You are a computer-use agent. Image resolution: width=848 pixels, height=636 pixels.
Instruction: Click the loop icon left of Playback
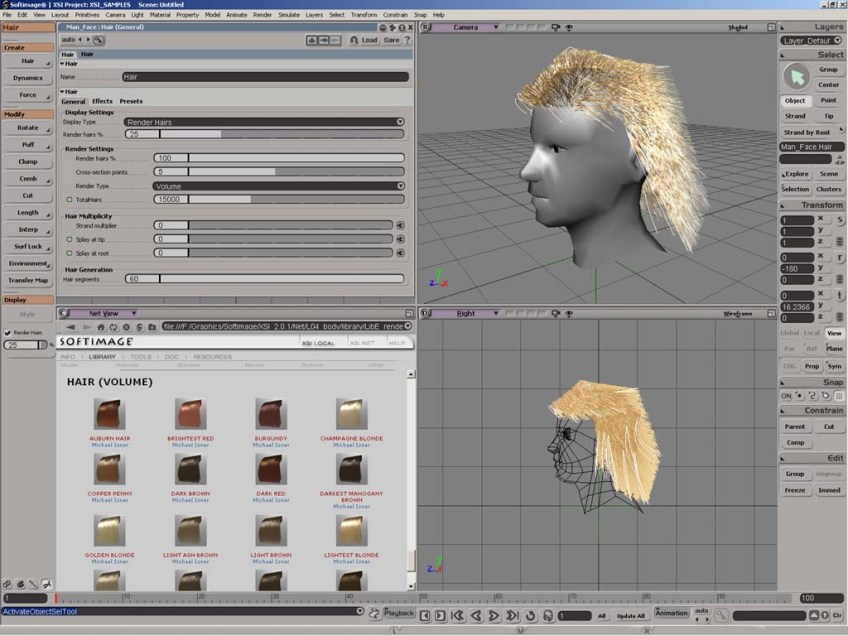pos(373,613)
